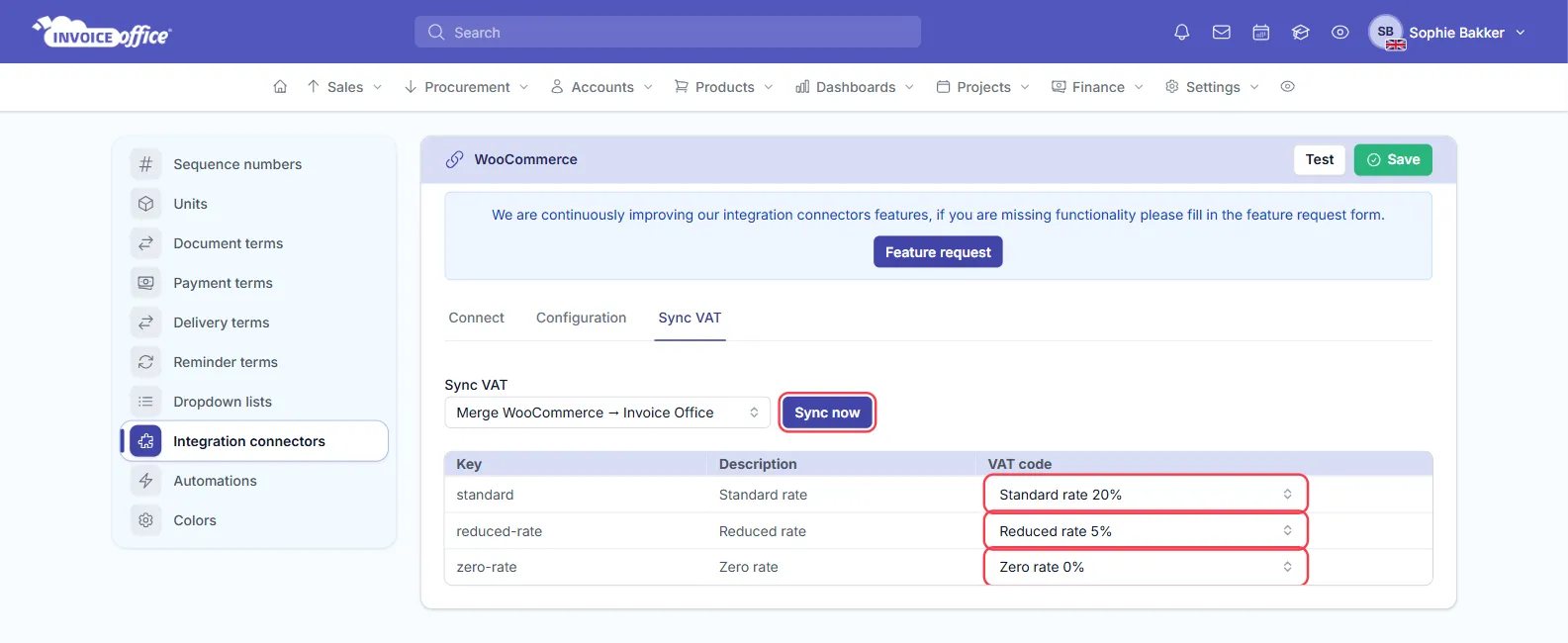Click the Sequence numbers hash icon
This screenshot has height=643, width=1568.
coord(145,164)
